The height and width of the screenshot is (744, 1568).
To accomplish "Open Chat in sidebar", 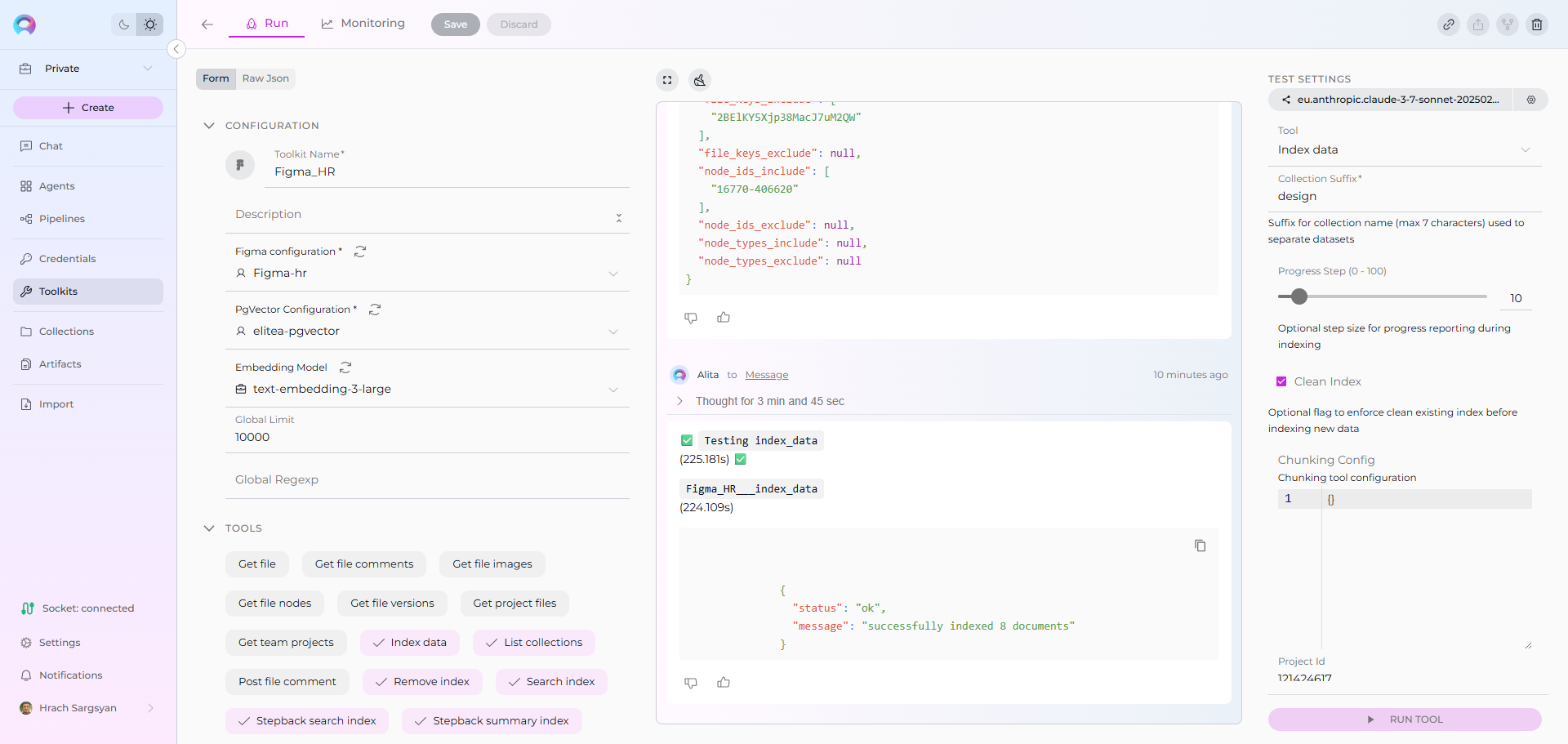I will click(x=88, y=146).
